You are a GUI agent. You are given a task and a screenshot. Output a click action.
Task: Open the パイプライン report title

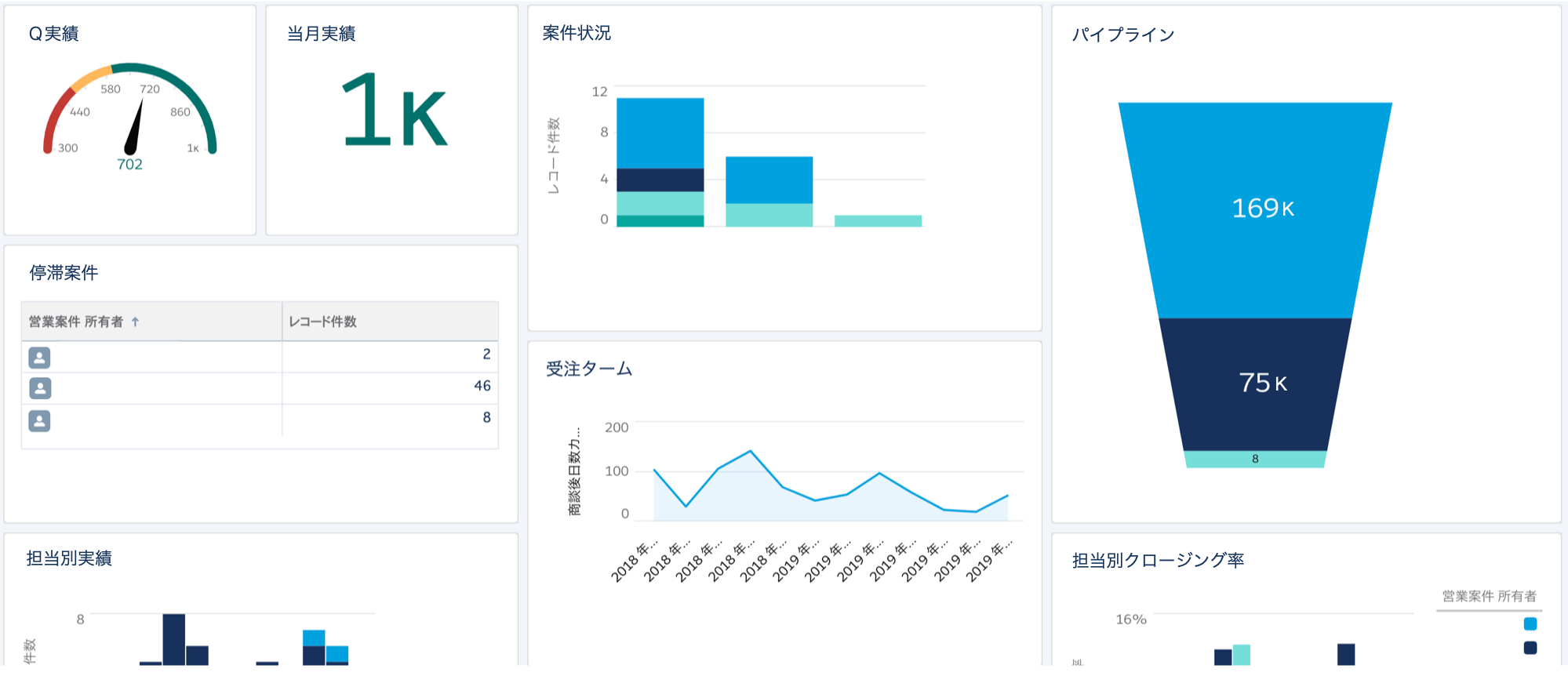click(1122, 35)
